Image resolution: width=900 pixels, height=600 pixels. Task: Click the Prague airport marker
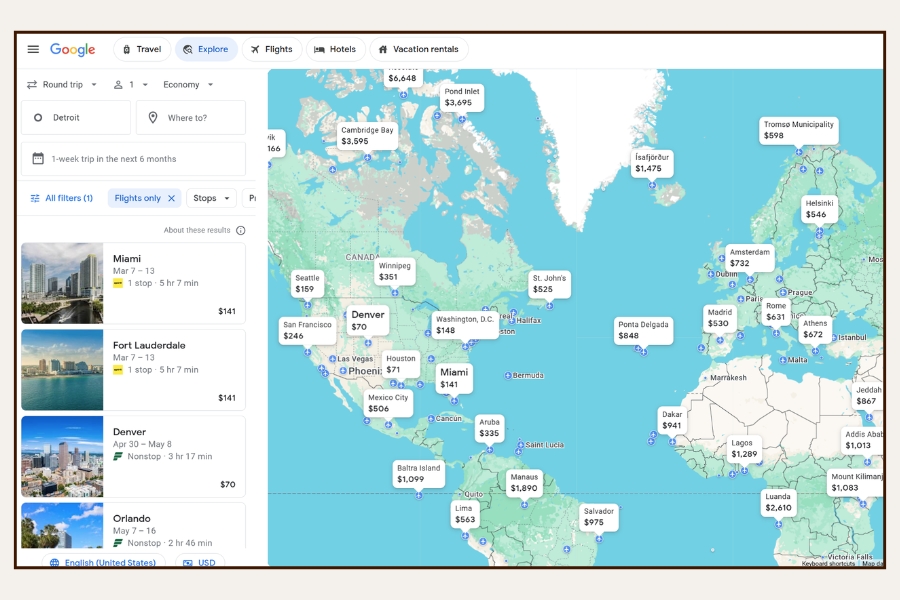[783, 292]
